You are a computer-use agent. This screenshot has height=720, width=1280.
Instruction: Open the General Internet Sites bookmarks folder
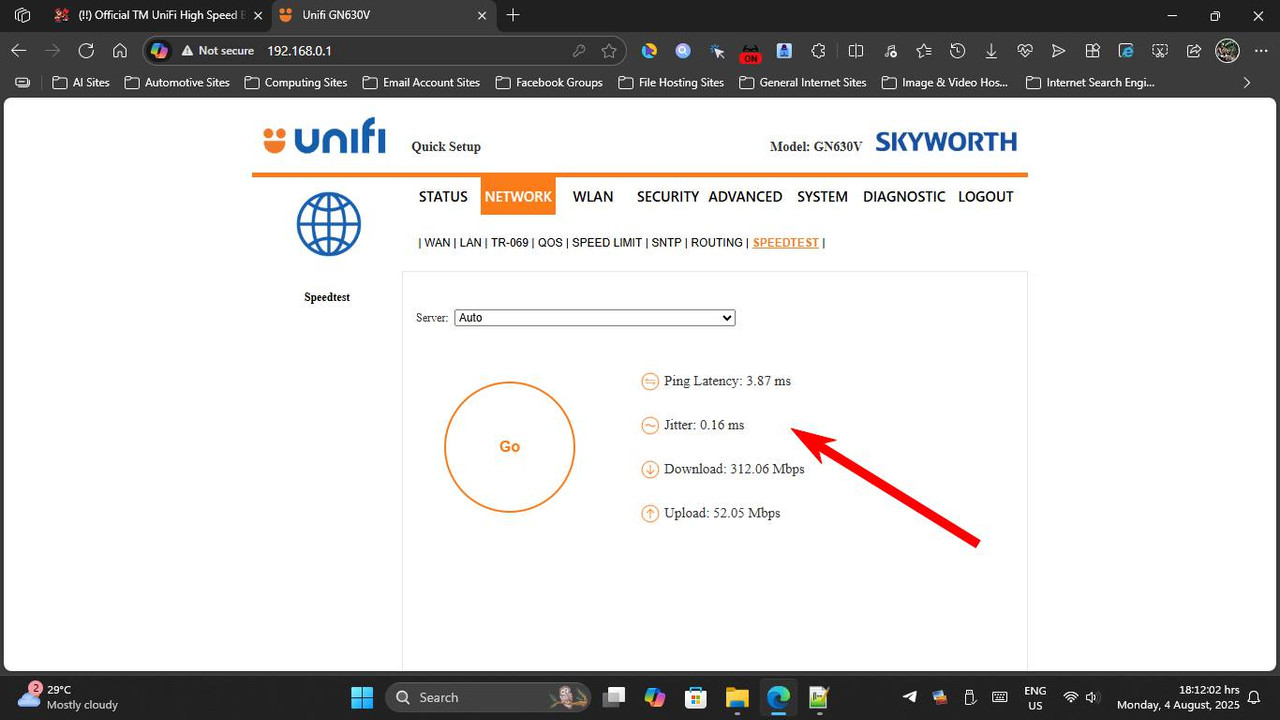tap(803, 83)
